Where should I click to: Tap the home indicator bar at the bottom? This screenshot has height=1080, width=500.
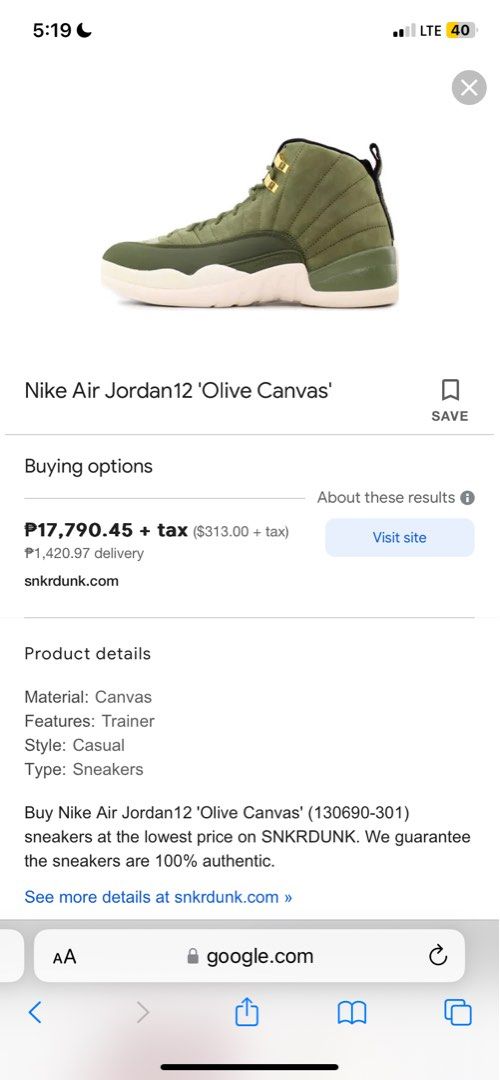coord(250,1067)
